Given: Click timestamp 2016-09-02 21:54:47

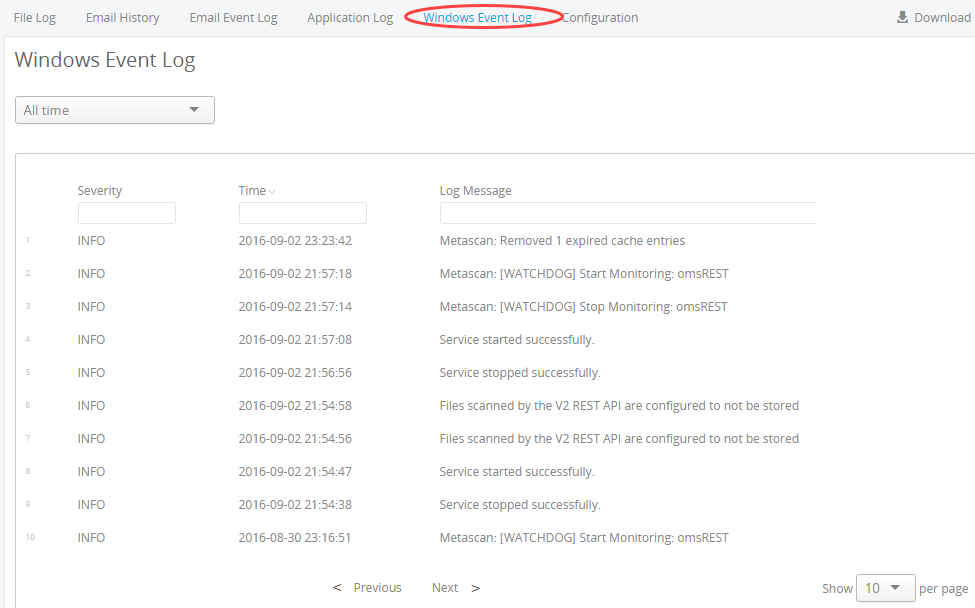Looking at the screenshot, I should [x=295, y=471].
